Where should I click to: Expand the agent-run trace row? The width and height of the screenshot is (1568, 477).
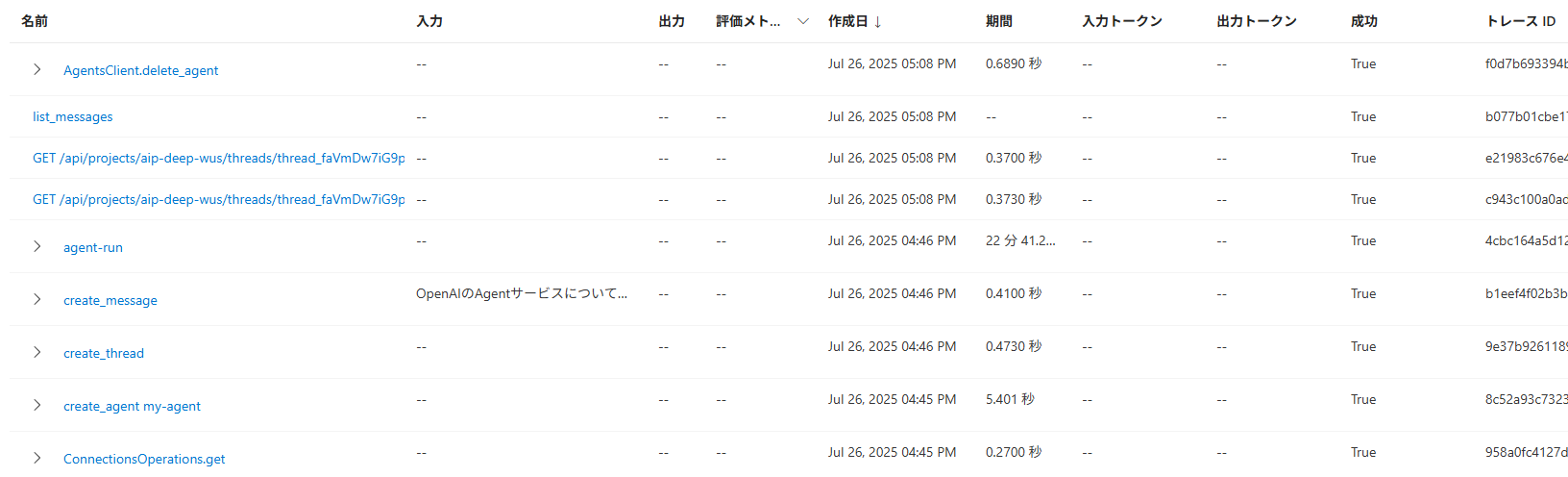coord(37,246)
